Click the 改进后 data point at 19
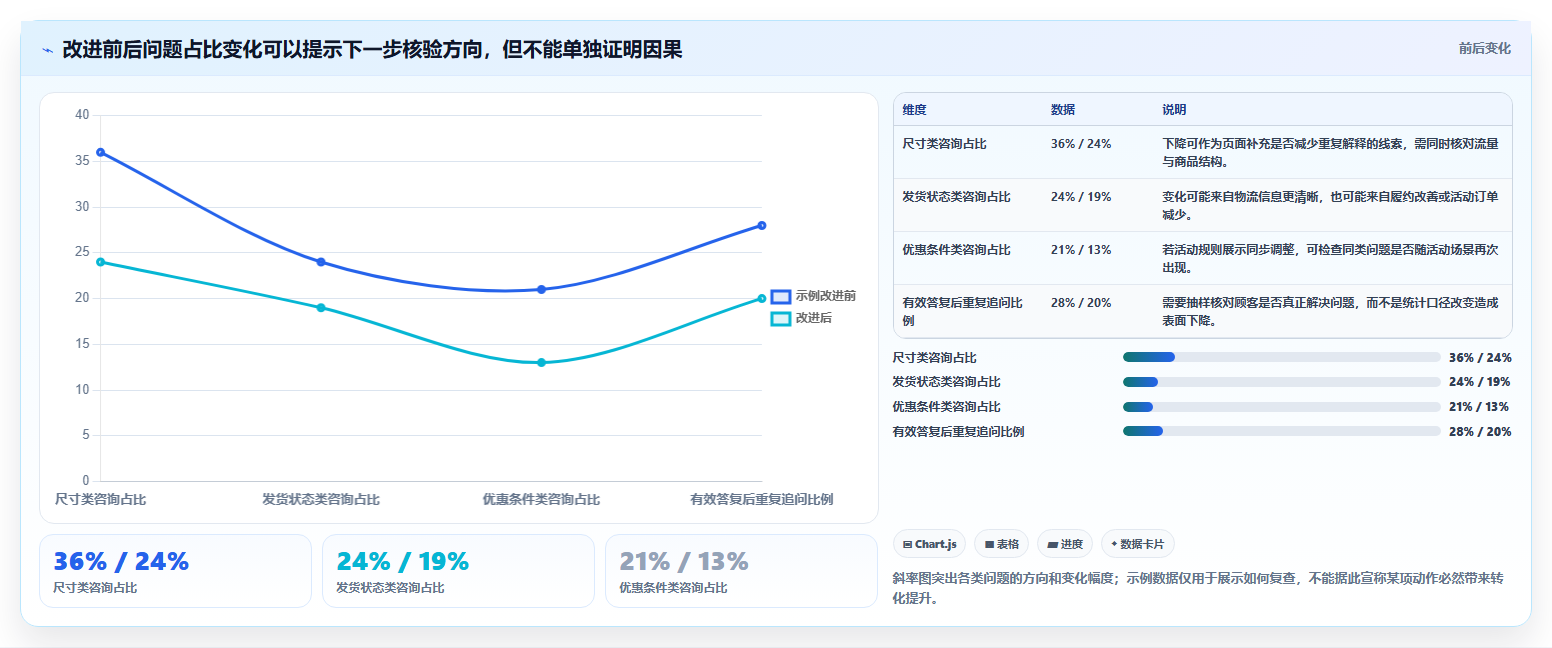This screenshot has width=1552, height=648. [321, 307]
